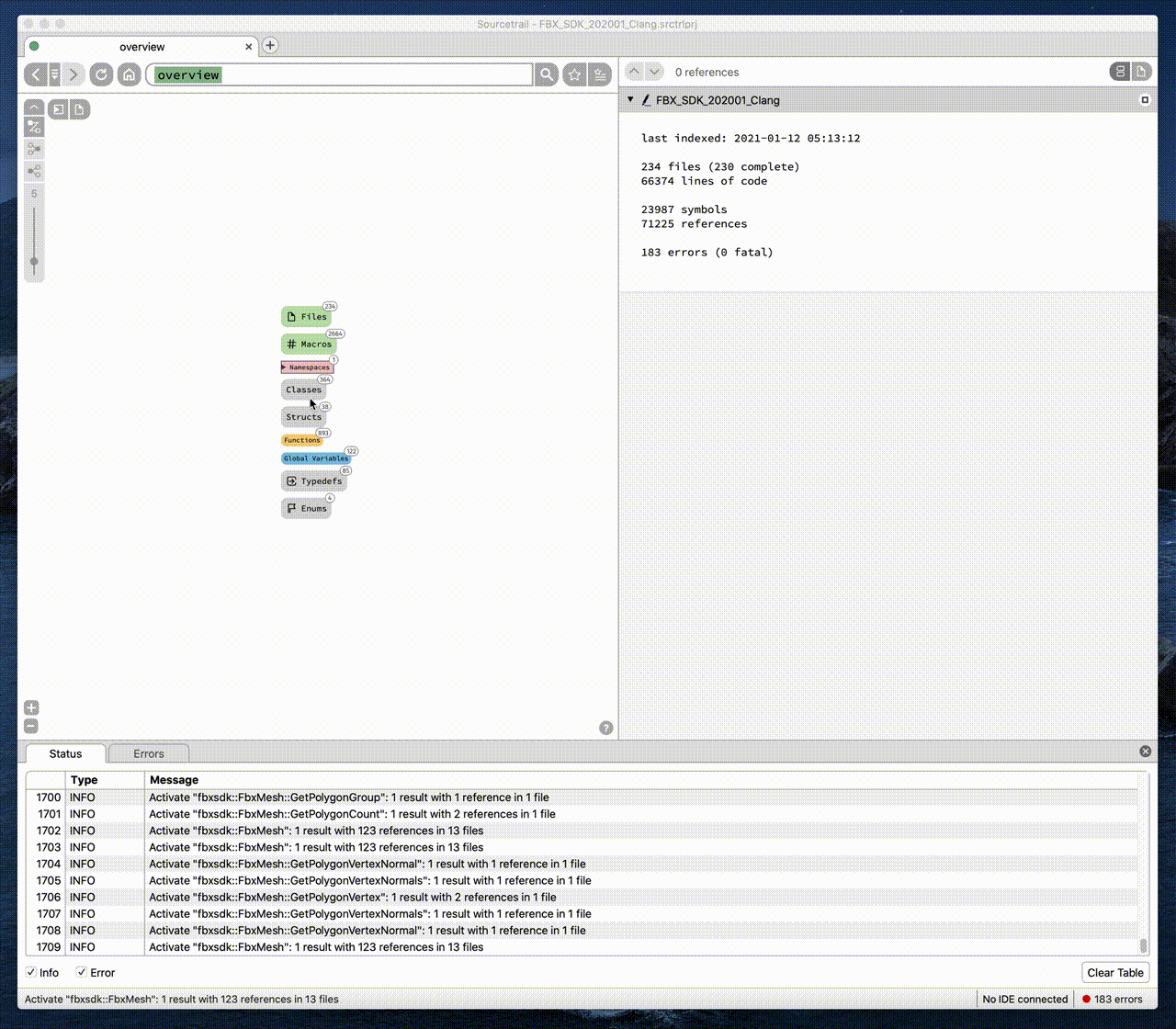Click the Clear Table button
Image resolution: width=1176 pixels, height=1029 pixels.
[x=1115, y=972]
